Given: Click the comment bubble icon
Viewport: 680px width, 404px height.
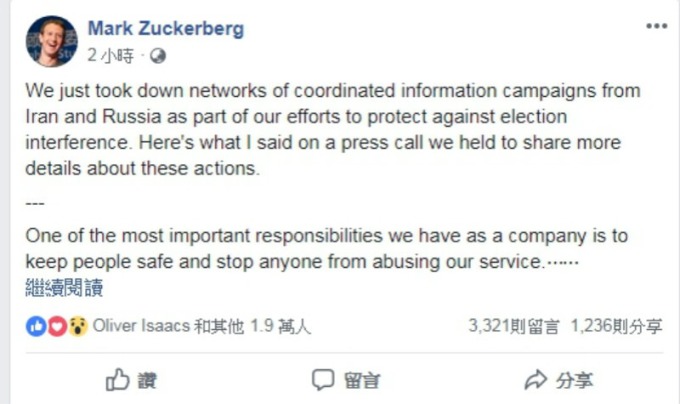Looking at the screenshot, I should 322,379.
